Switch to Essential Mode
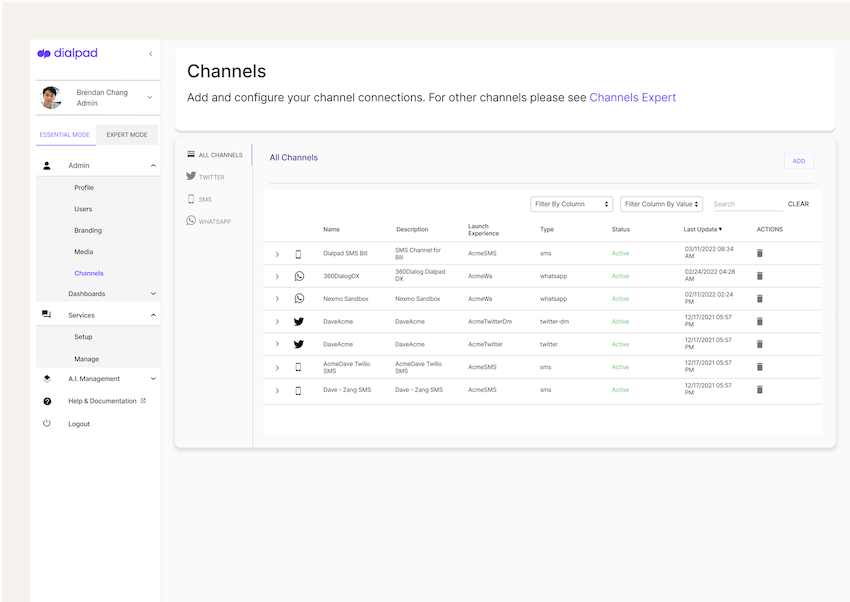Image resolution: width=850 pixels, height=602 pixels. click(65, 135)
